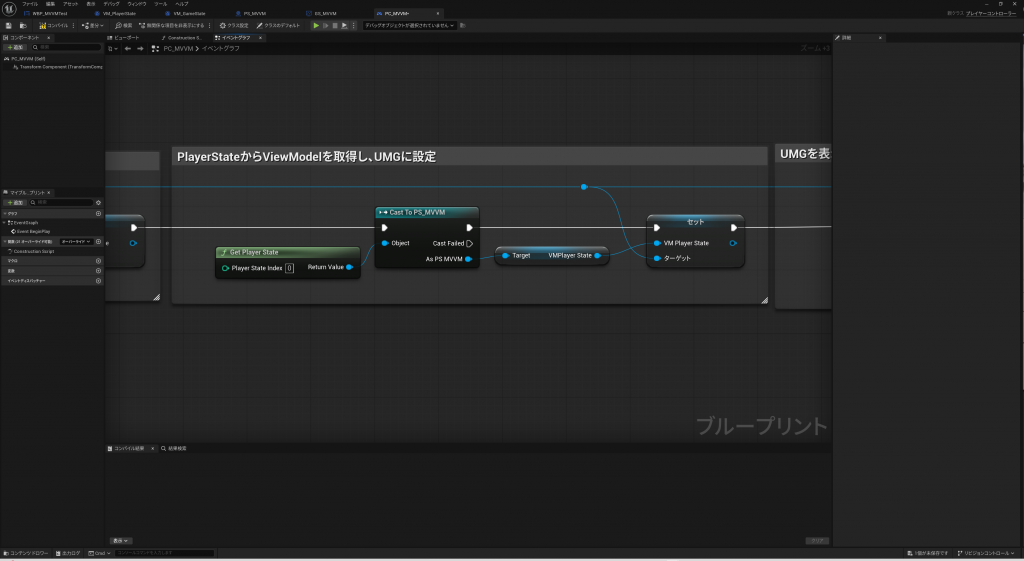Click the Player State Index input field

coord(289,268)
